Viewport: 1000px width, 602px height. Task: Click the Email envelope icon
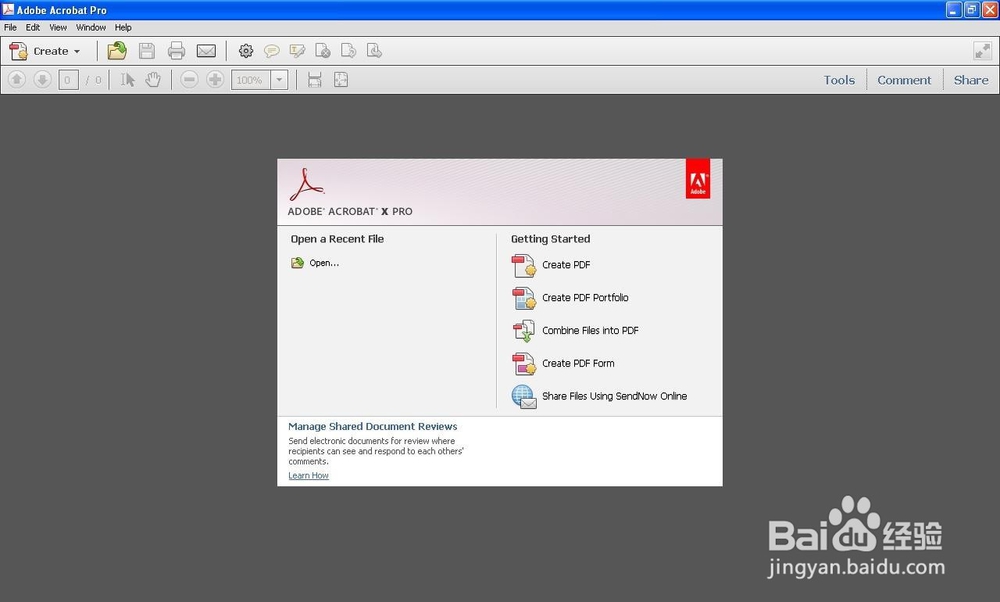coord(206,51)
